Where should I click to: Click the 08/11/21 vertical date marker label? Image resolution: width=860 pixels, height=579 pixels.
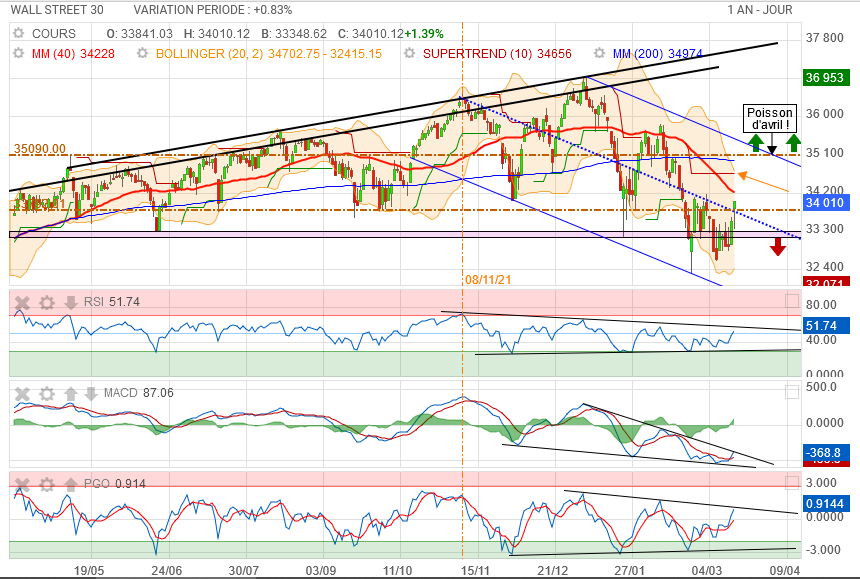[488, 280]
